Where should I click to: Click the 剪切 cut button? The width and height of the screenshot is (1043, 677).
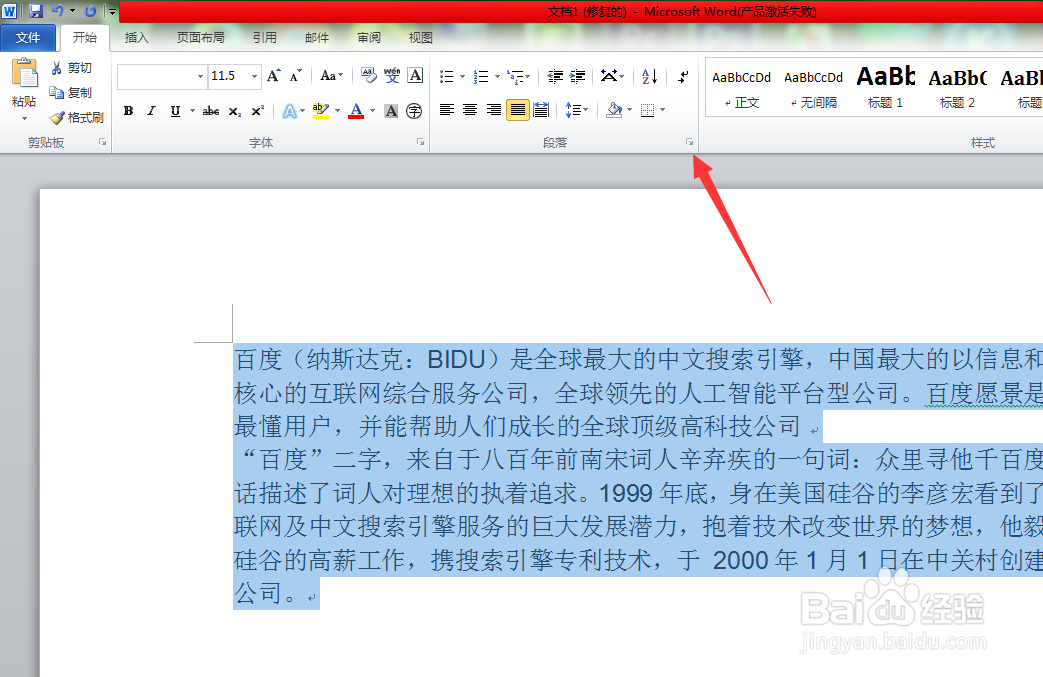click(71, 68)
